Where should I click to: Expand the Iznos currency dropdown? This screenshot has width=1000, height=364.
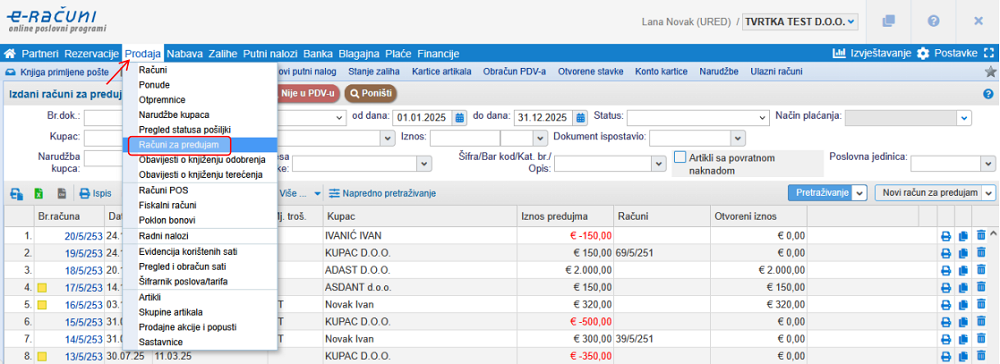point(541,138)
